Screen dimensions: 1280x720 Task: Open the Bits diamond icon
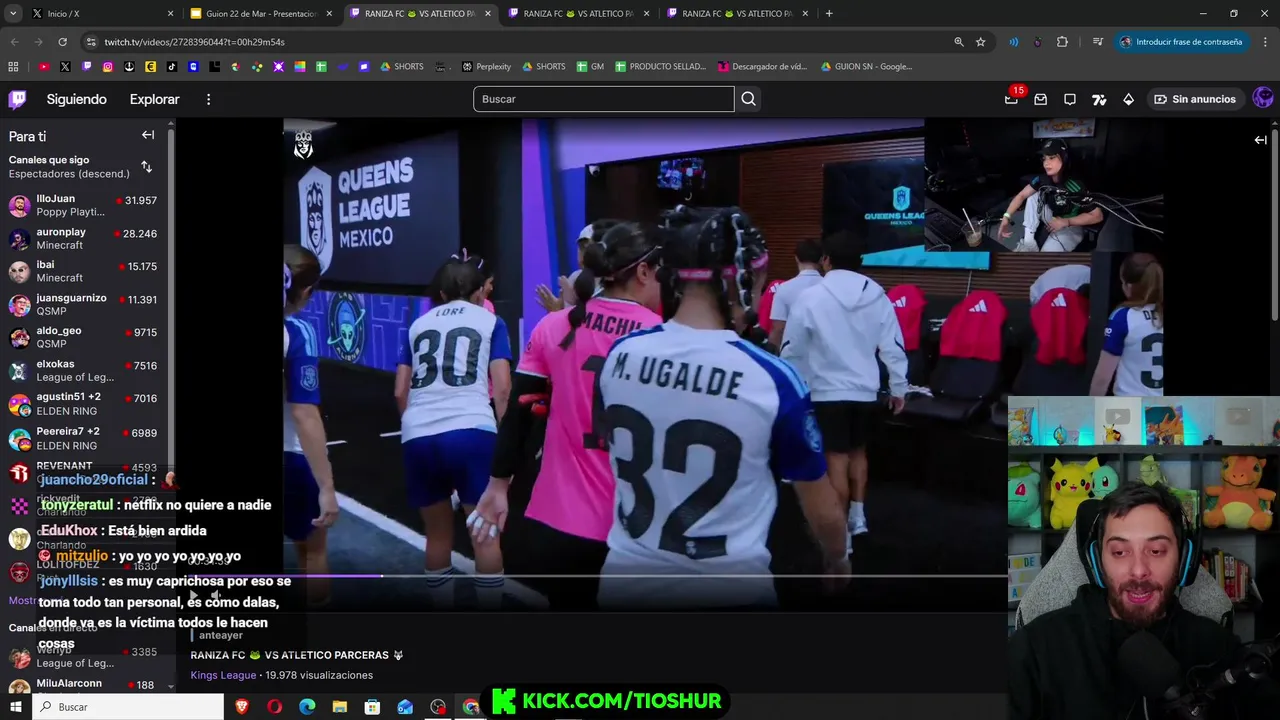pyautogui.click(x=1128, y=99)
